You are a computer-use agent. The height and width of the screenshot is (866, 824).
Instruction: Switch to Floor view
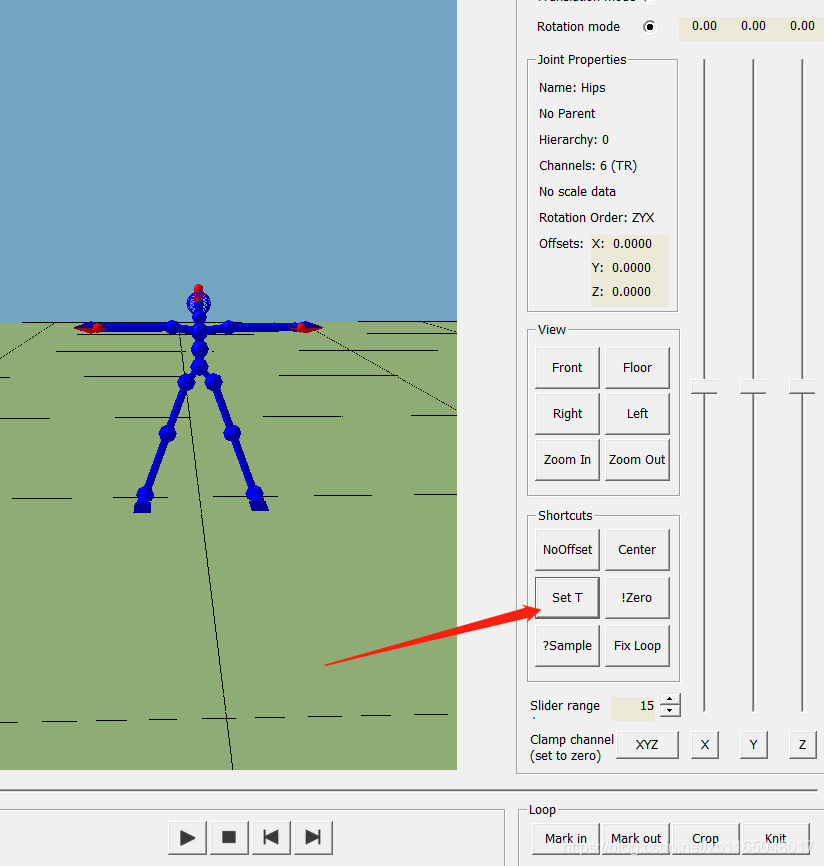pos(637,368)
